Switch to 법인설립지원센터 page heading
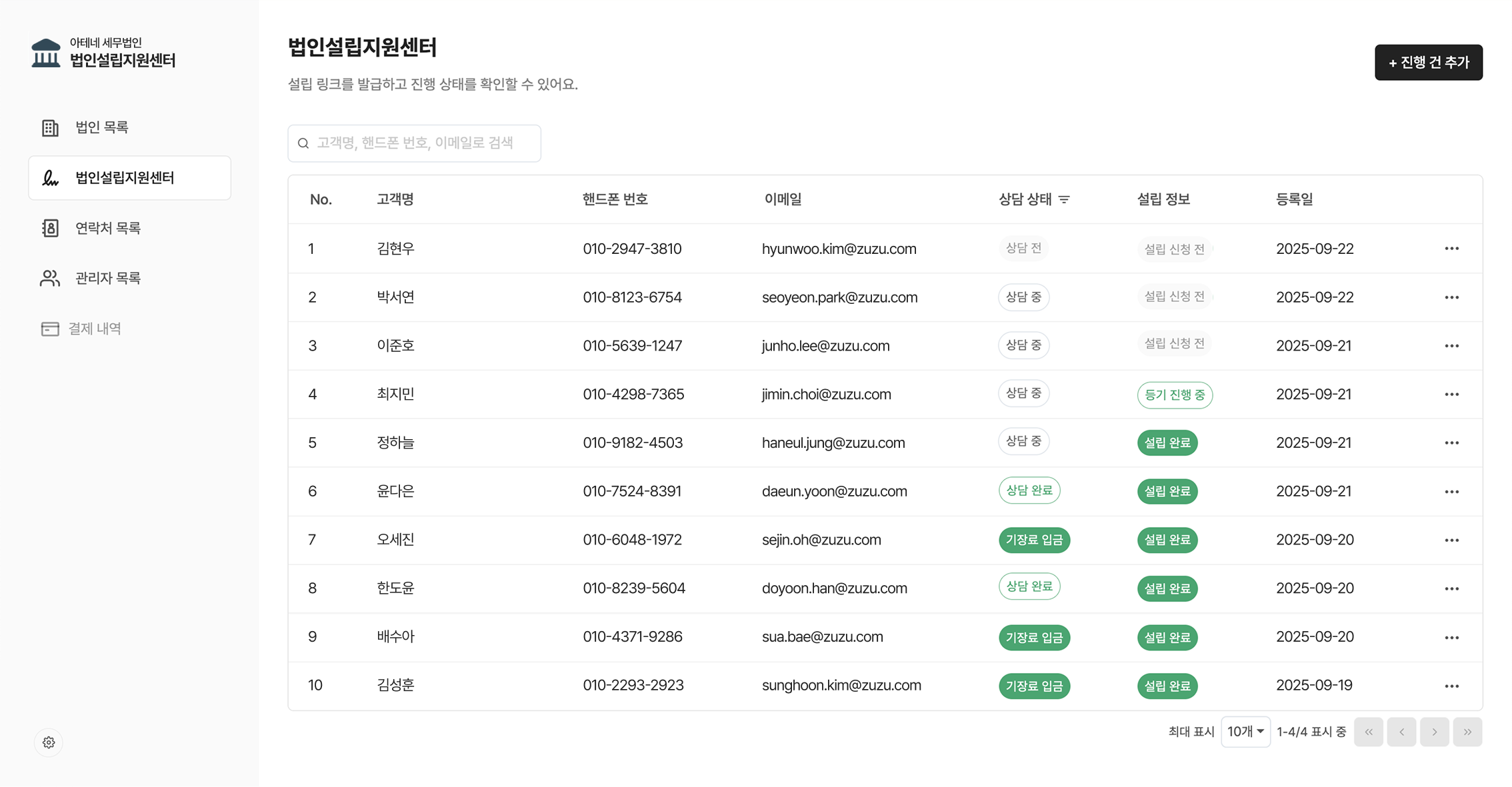1512x787 pixels. point(362,48)
